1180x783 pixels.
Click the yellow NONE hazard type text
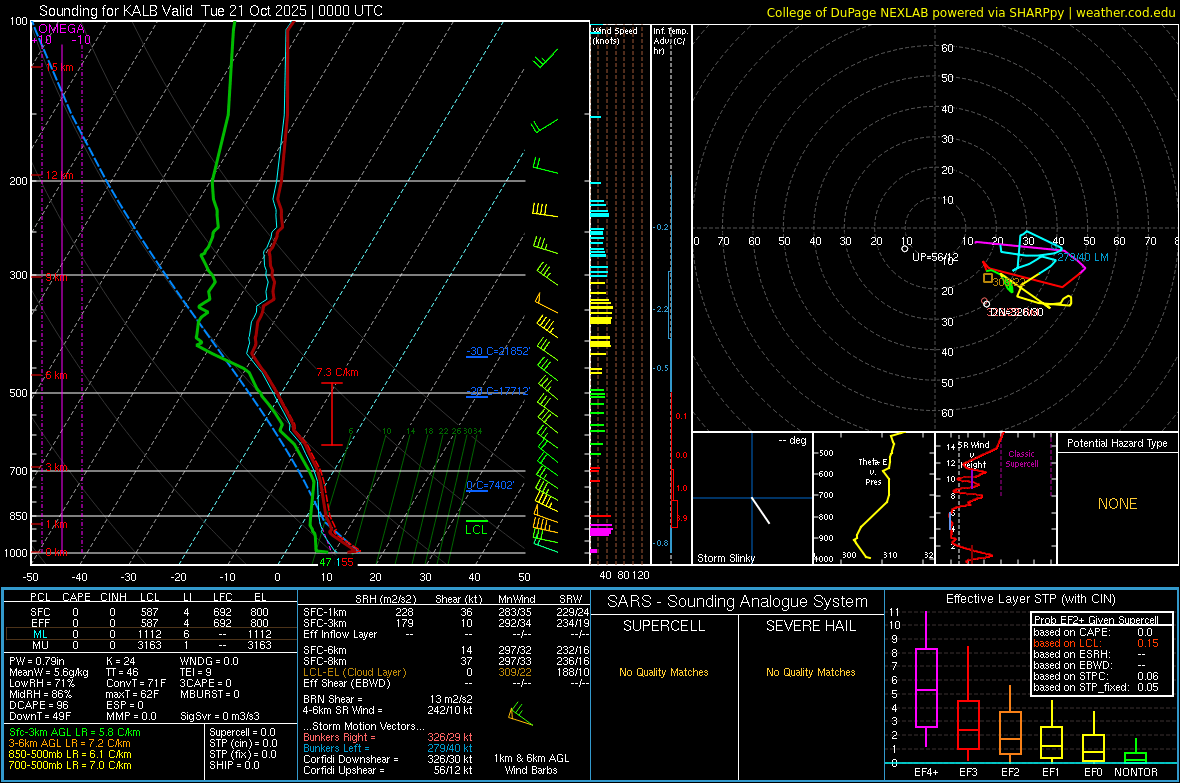coord(1117,504)
